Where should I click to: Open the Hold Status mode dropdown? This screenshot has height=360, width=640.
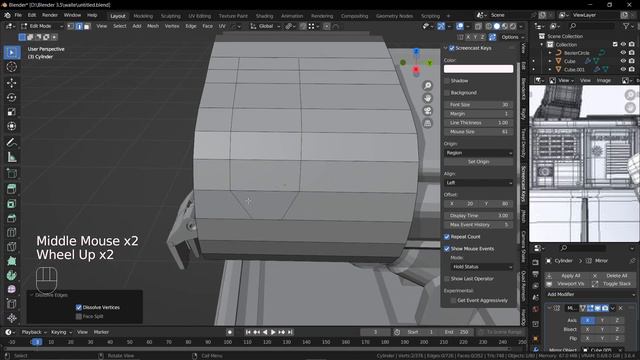482,267
